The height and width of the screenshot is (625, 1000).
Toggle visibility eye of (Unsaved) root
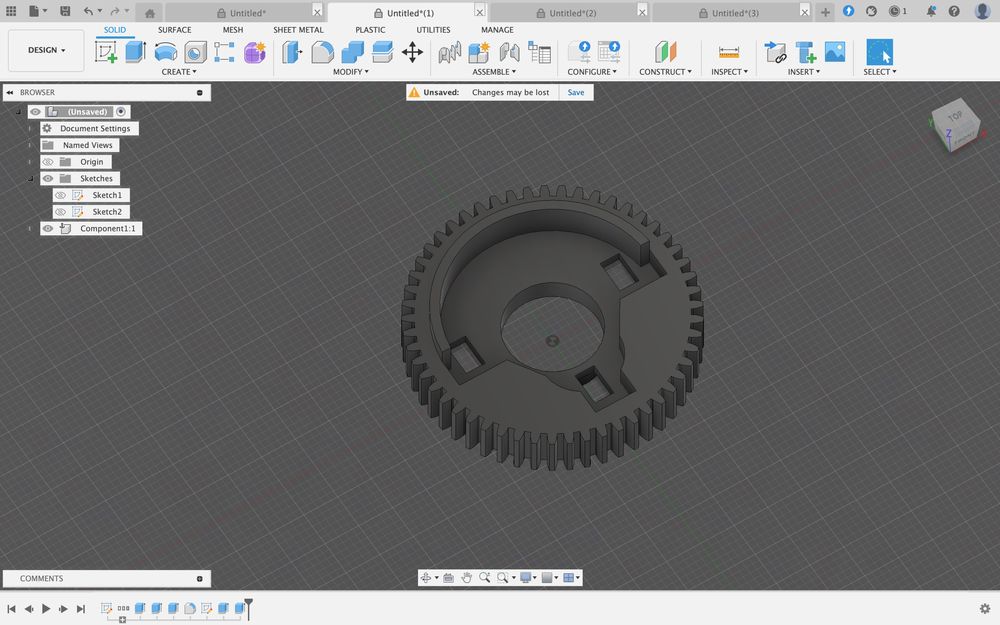click(35, 112)
